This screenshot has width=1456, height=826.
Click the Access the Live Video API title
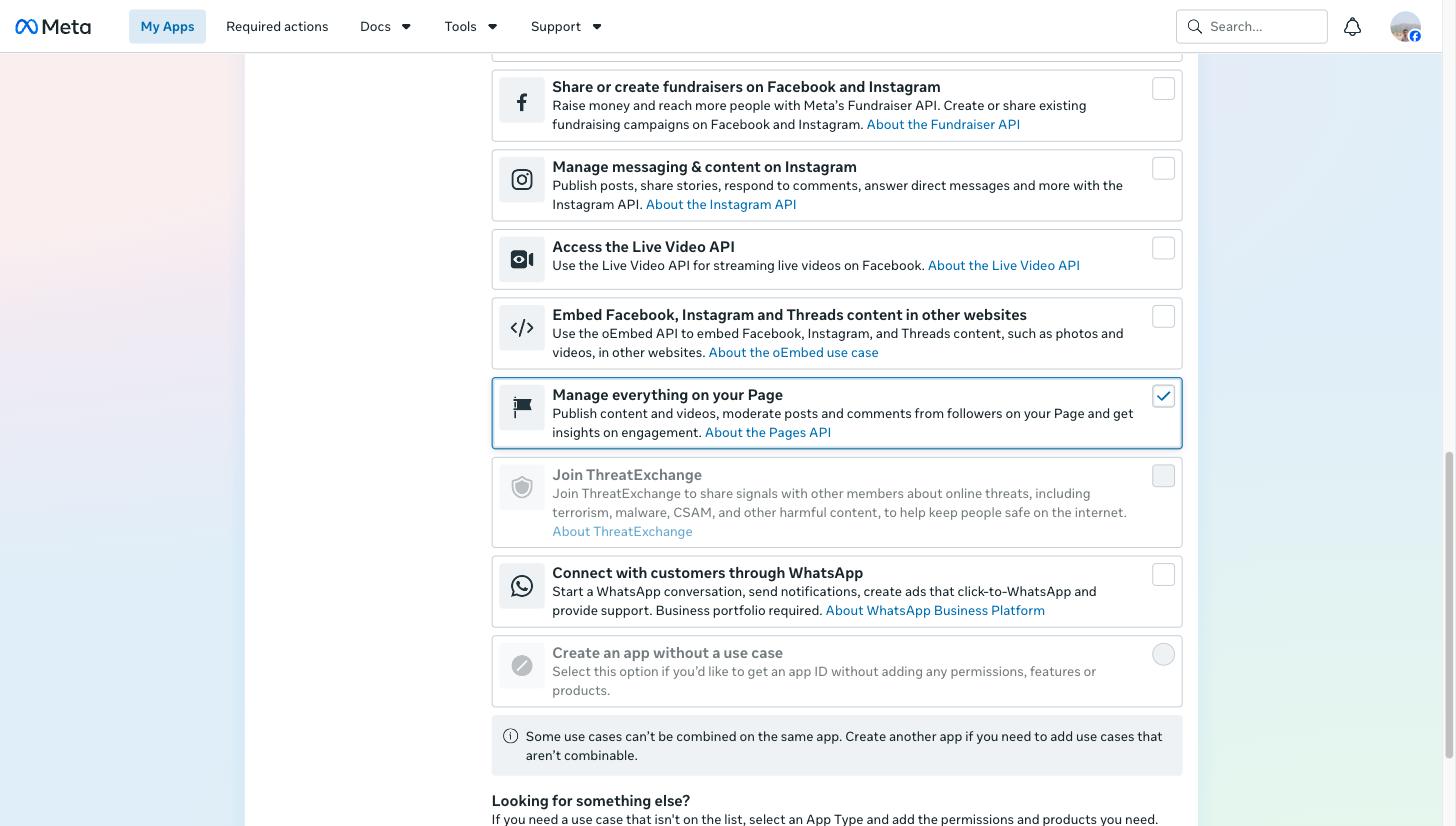[643, 247]
